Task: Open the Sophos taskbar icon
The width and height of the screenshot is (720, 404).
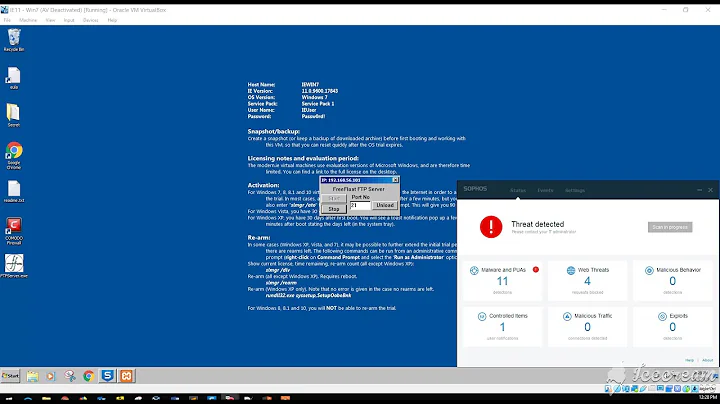Action: [x=107, y=376]
